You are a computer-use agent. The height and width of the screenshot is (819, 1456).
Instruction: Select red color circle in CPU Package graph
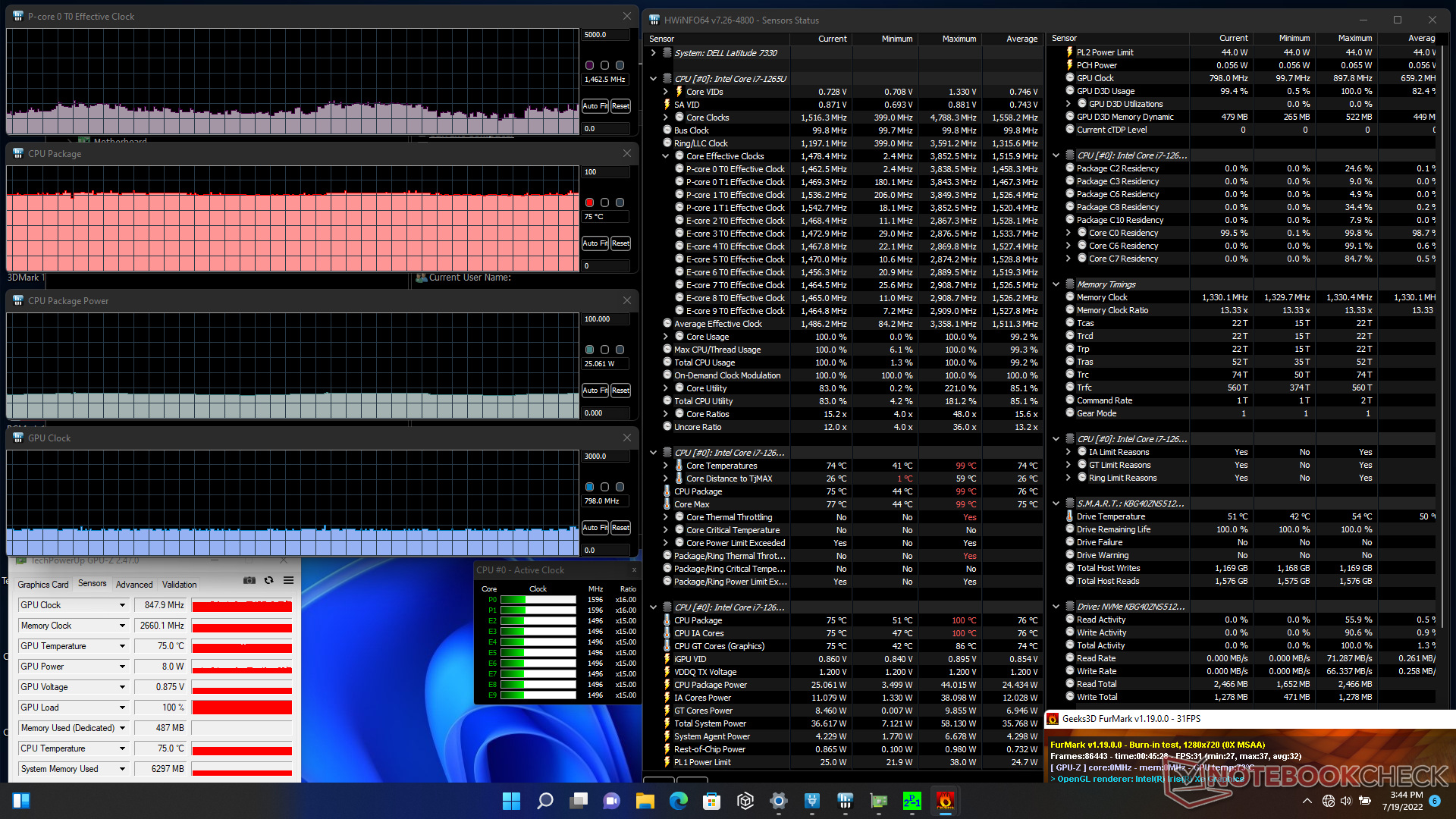click(x=589, y=202)
